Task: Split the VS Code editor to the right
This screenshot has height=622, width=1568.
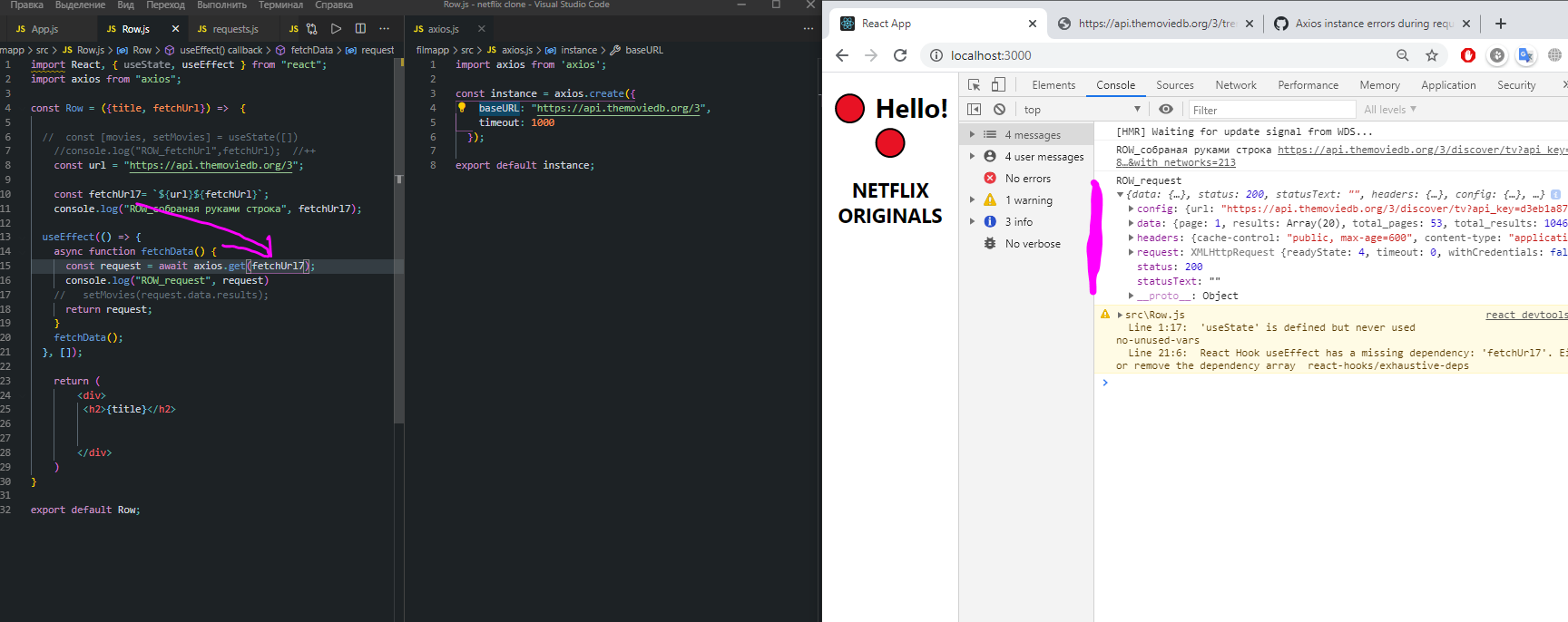Action: (360, 29)
